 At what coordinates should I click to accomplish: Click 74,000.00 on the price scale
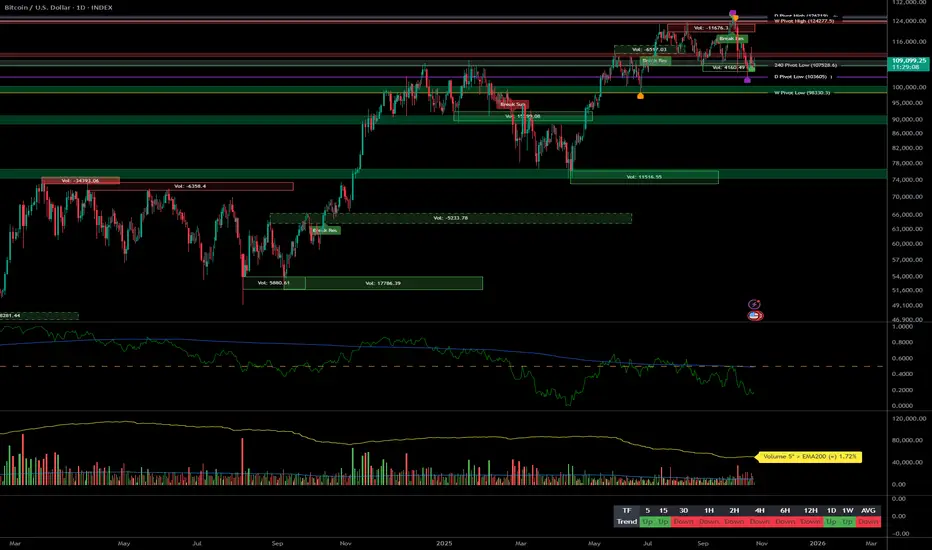908,180
